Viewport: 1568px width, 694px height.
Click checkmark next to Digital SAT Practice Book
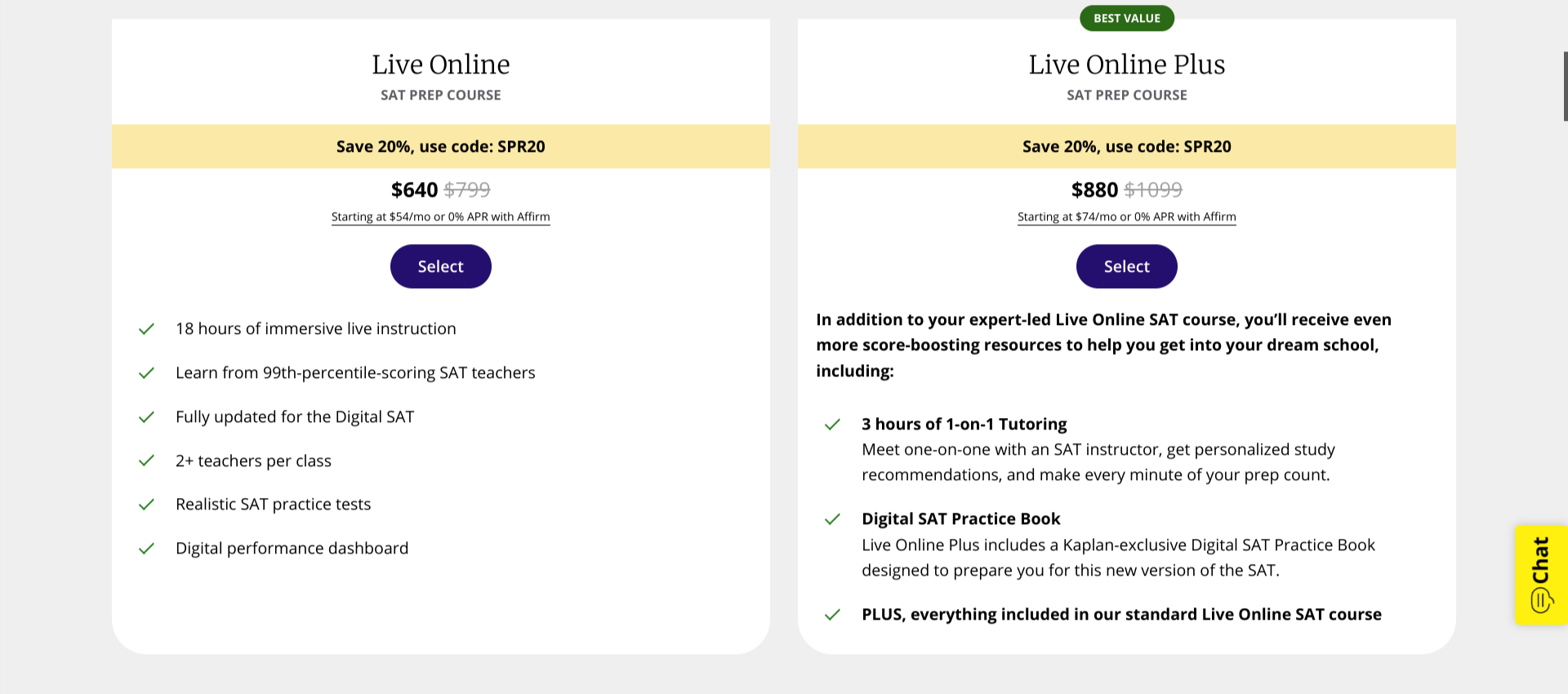click(832, 519)
